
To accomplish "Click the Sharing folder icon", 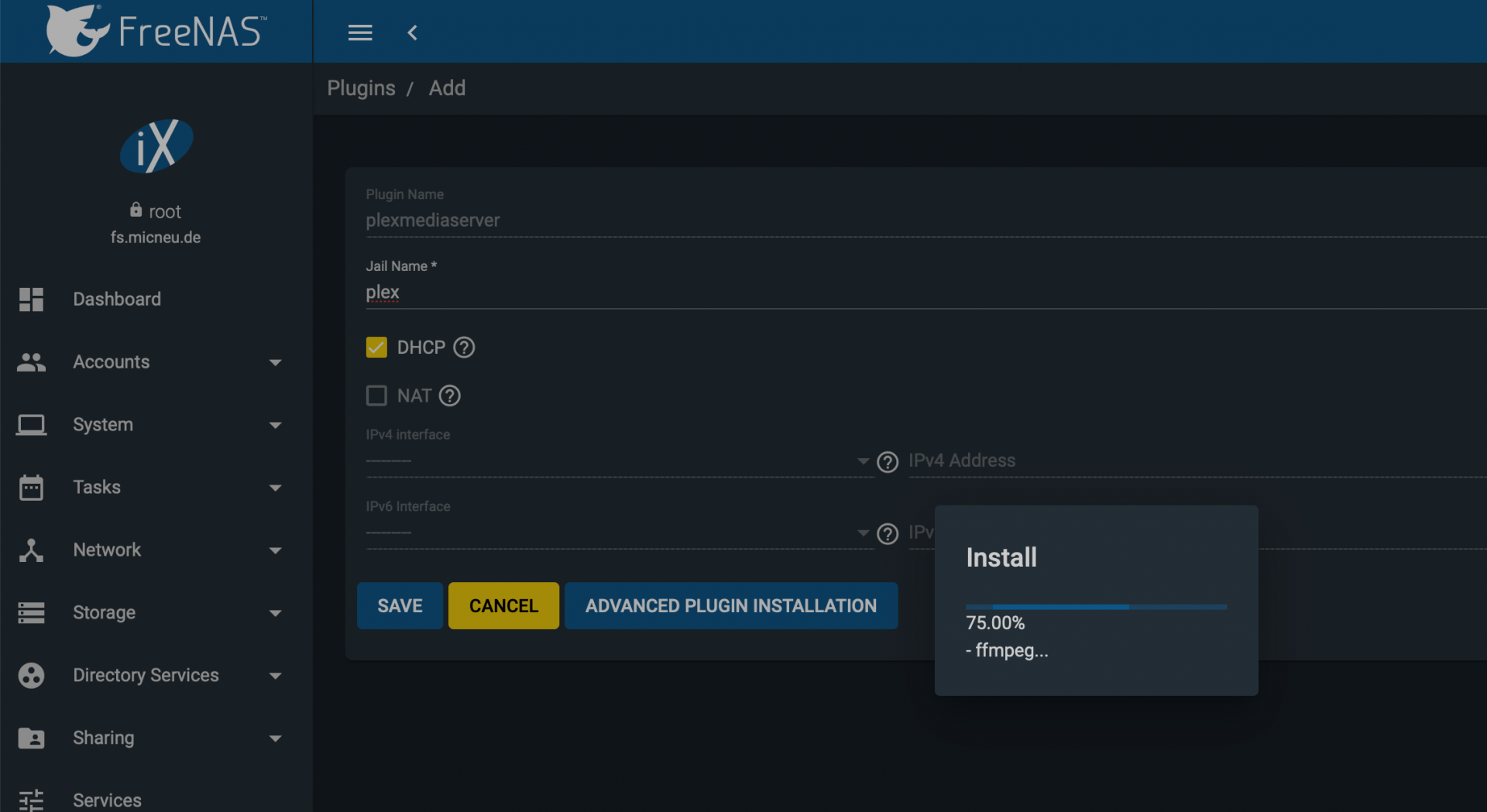I will 31,738.
